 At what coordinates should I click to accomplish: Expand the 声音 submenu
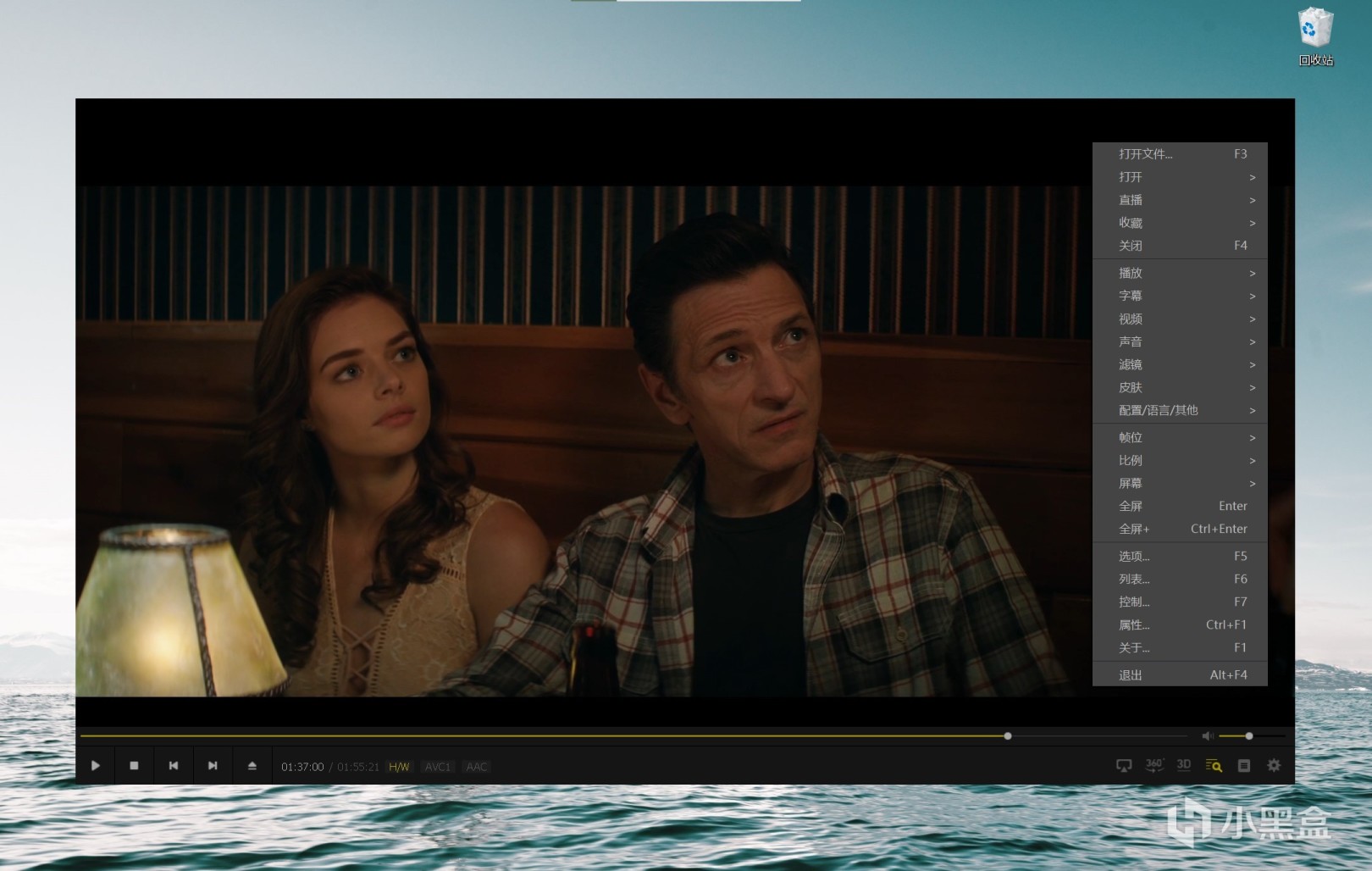point(1180,341)
